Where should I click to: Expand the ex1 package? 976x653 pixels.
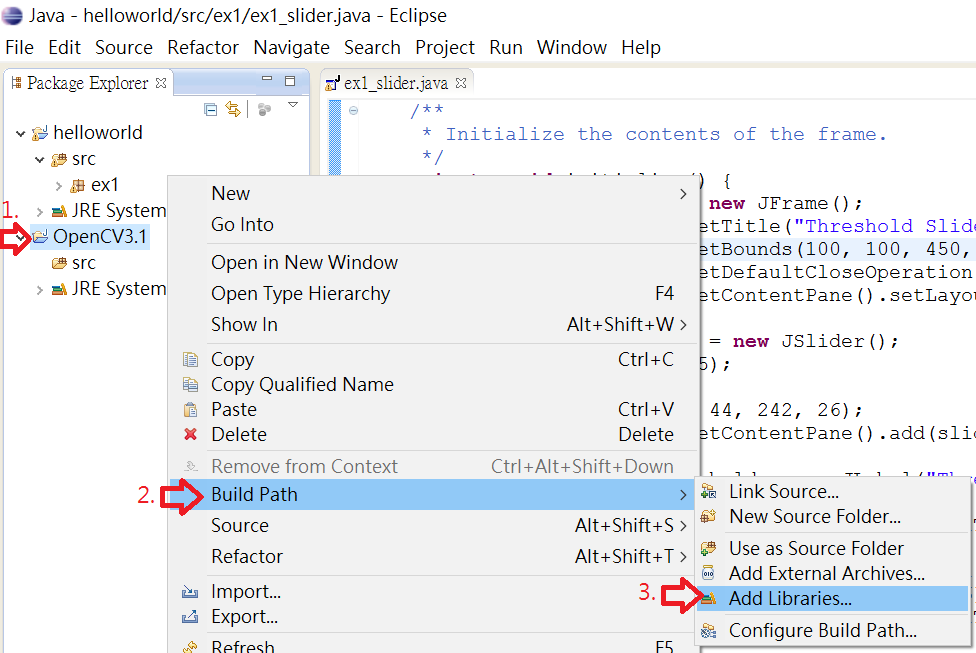(x=59, y=186)
